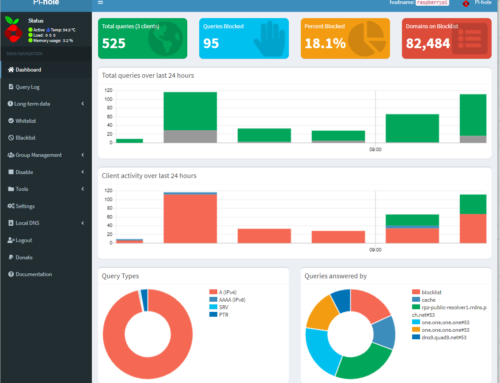The width and height of the screenshot is (500, 383).
Task: Toggle blocklist legend entry in Queries answered by
Action: click(x=427, y=292)
